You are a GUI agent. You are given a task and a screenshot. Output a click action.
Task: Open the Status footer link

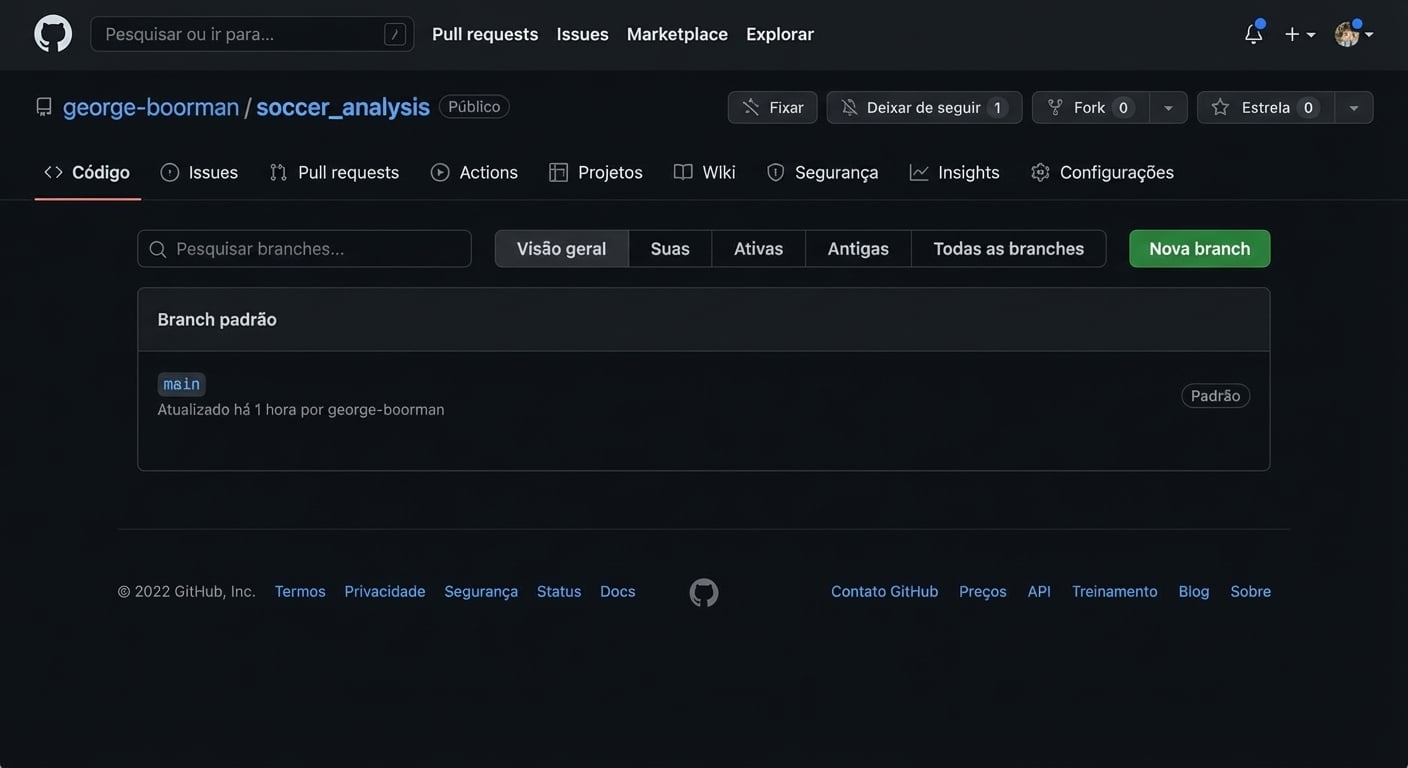point(559,592)
